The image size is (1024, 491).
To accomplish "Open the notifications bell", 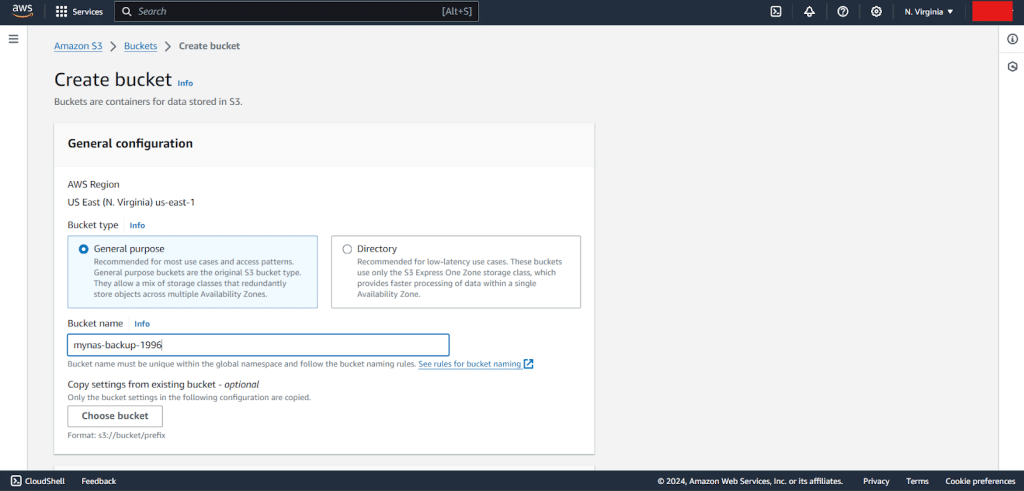I will [809, 12].
